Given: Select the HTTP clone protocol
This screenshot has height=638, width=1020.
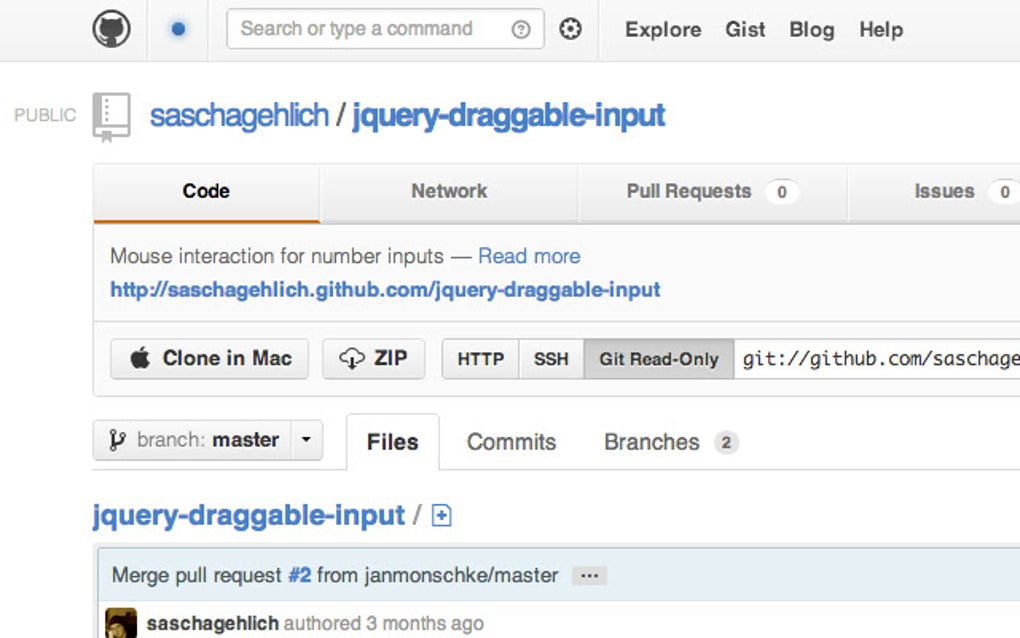Looking at the screenshot, I should point(481,359).
